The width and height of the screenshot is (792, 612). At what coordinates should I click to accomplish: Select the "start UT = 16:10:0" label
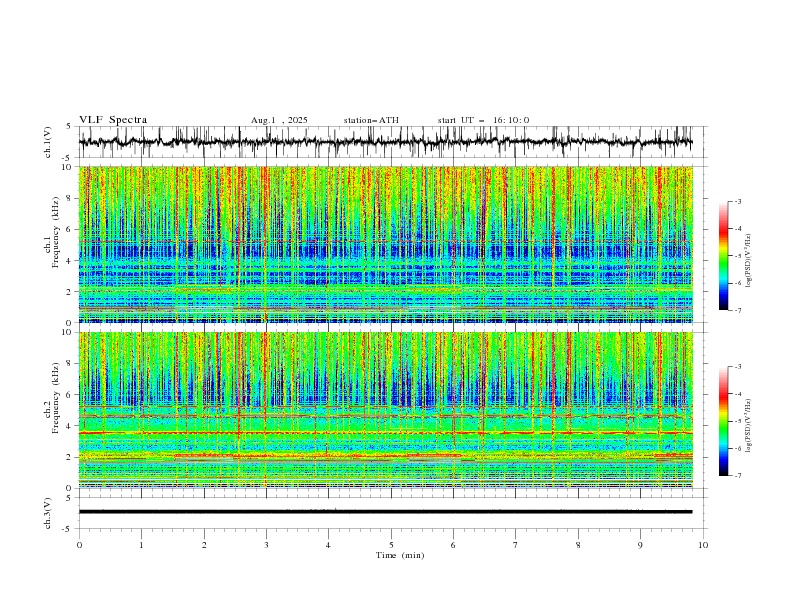pyautogui.click(x=483, y=120)
